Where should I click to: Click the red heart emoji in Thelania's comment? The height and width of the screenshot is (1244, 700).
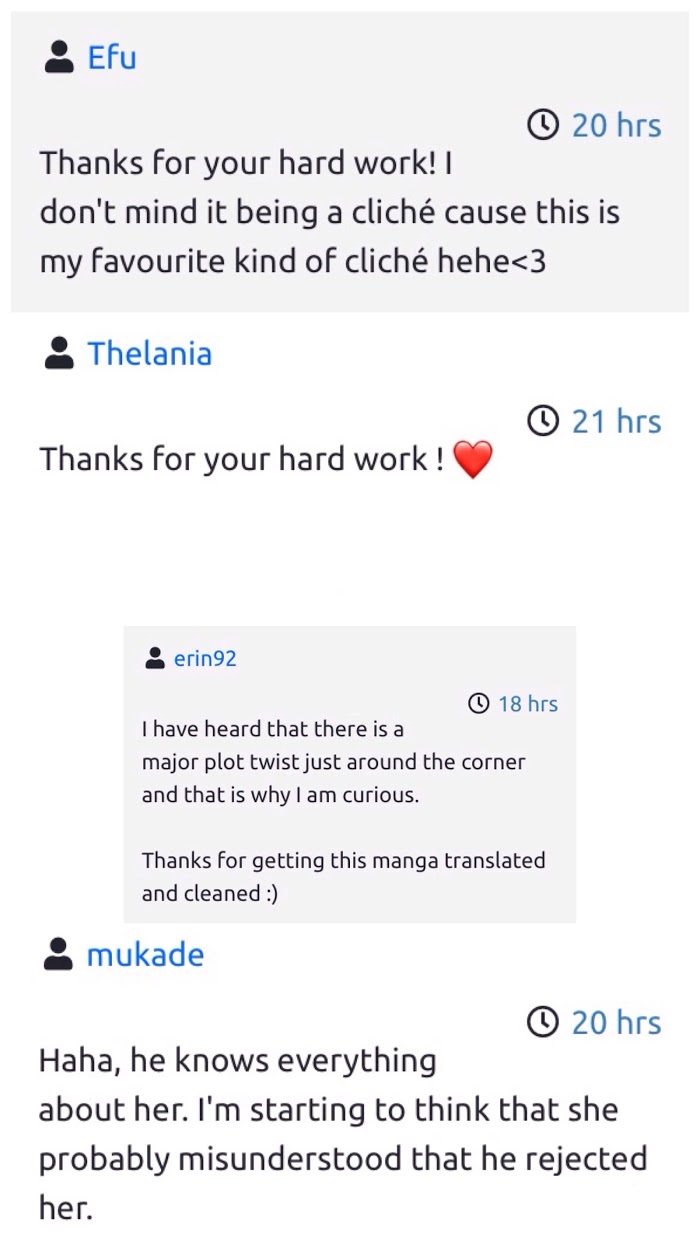tap(473, 460)
